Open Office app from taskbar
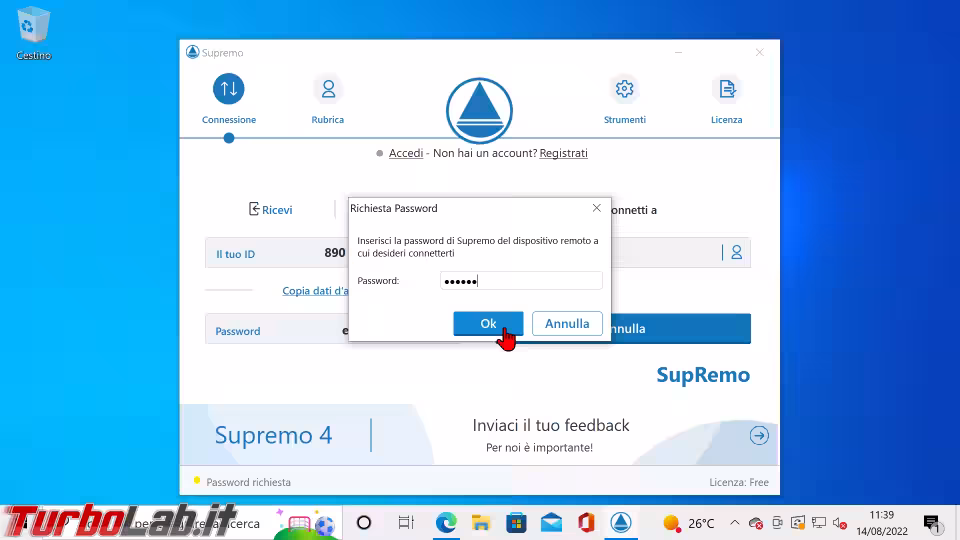This screenshot has height=540, width=960. pyautogui.click(x=587, y=523)
